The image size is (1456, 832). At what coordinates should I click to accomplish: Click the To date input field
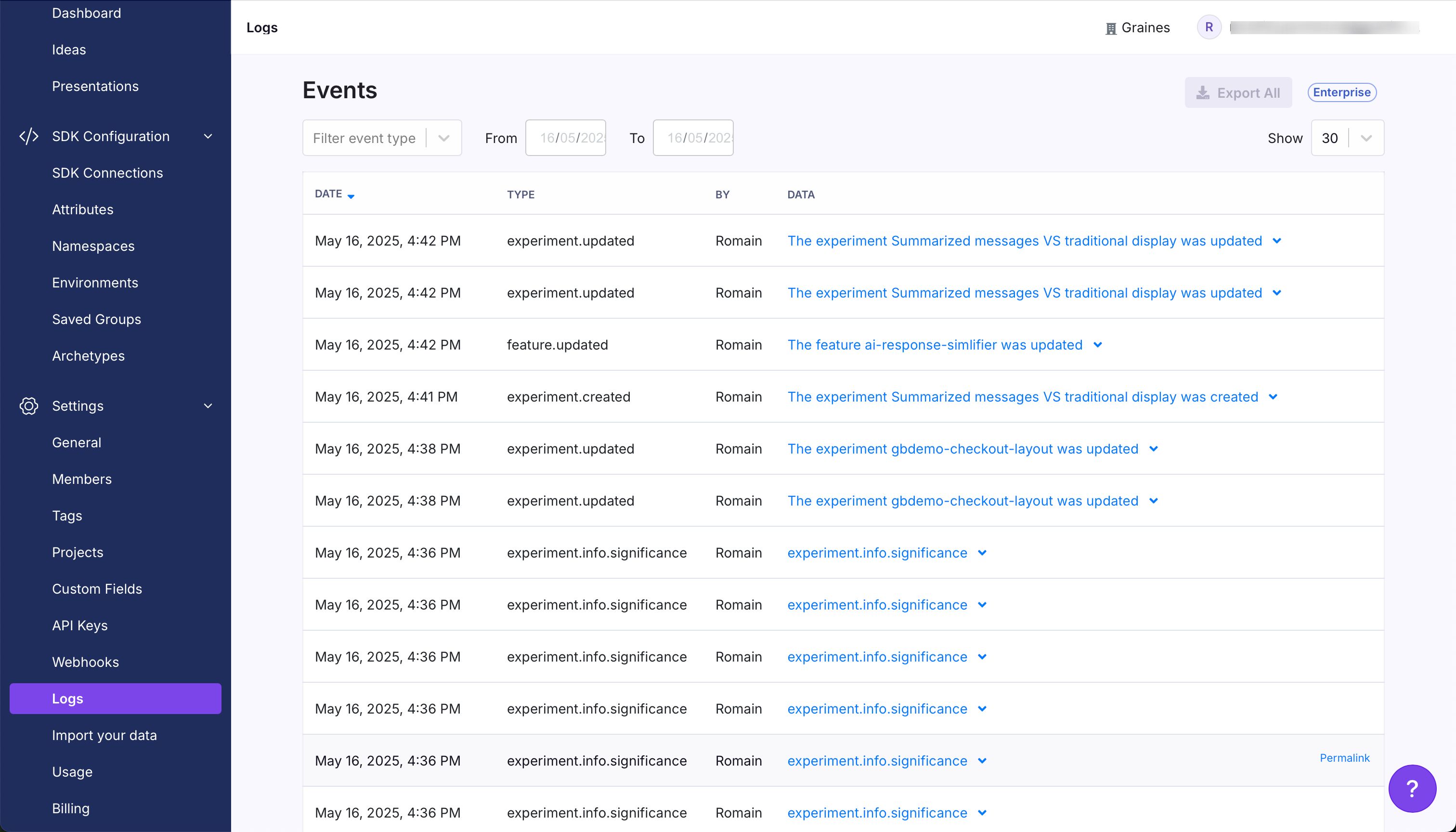pyautogui.click(x=693, y=138)
